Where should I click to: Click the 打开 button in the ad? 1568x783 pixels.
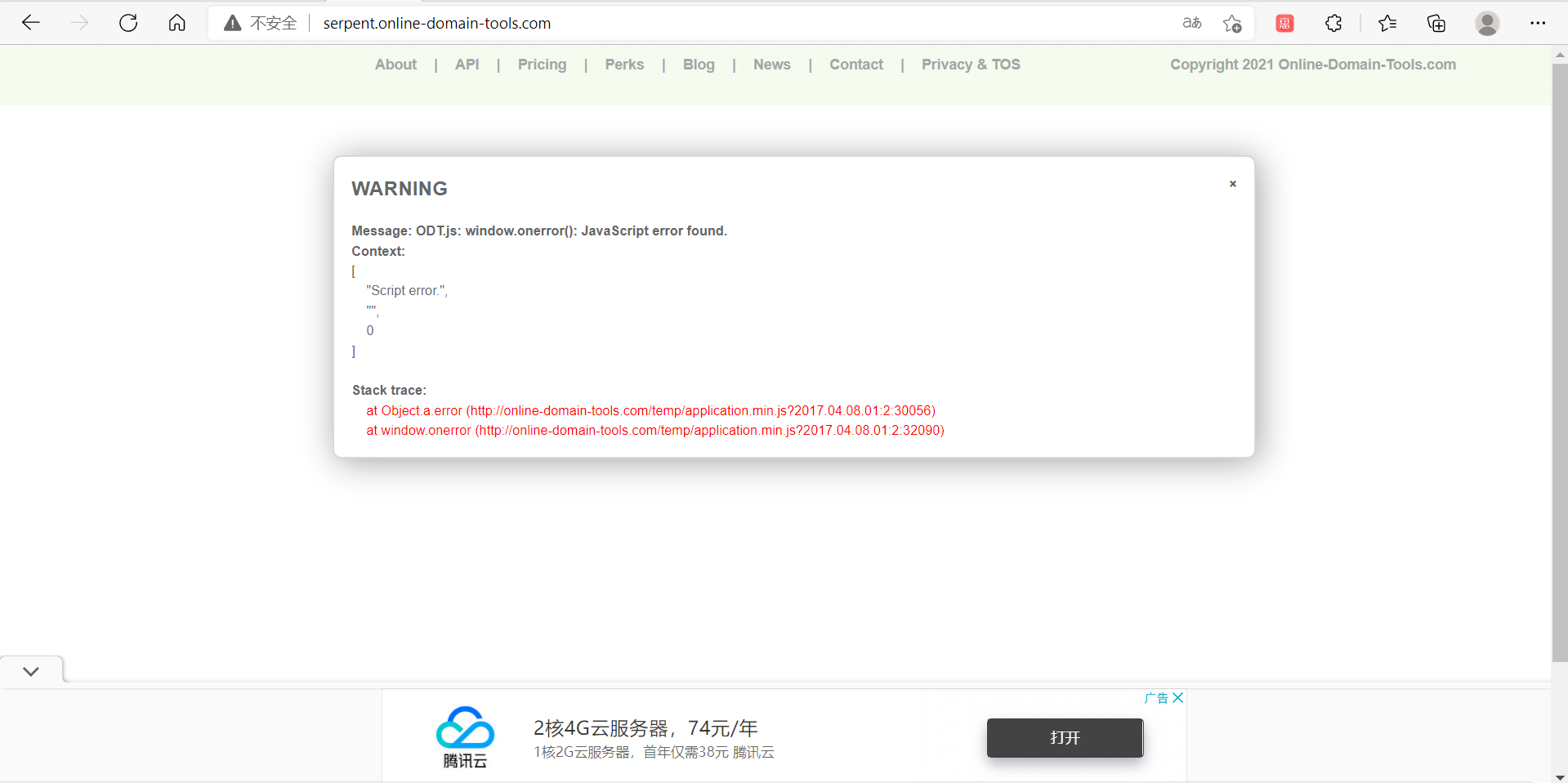1065,737
